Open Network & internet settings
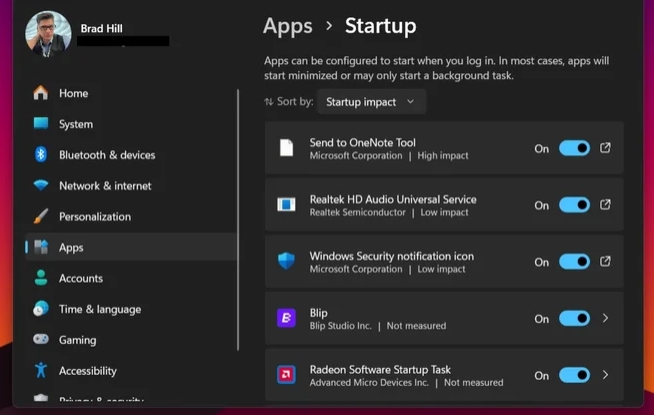 131,186
